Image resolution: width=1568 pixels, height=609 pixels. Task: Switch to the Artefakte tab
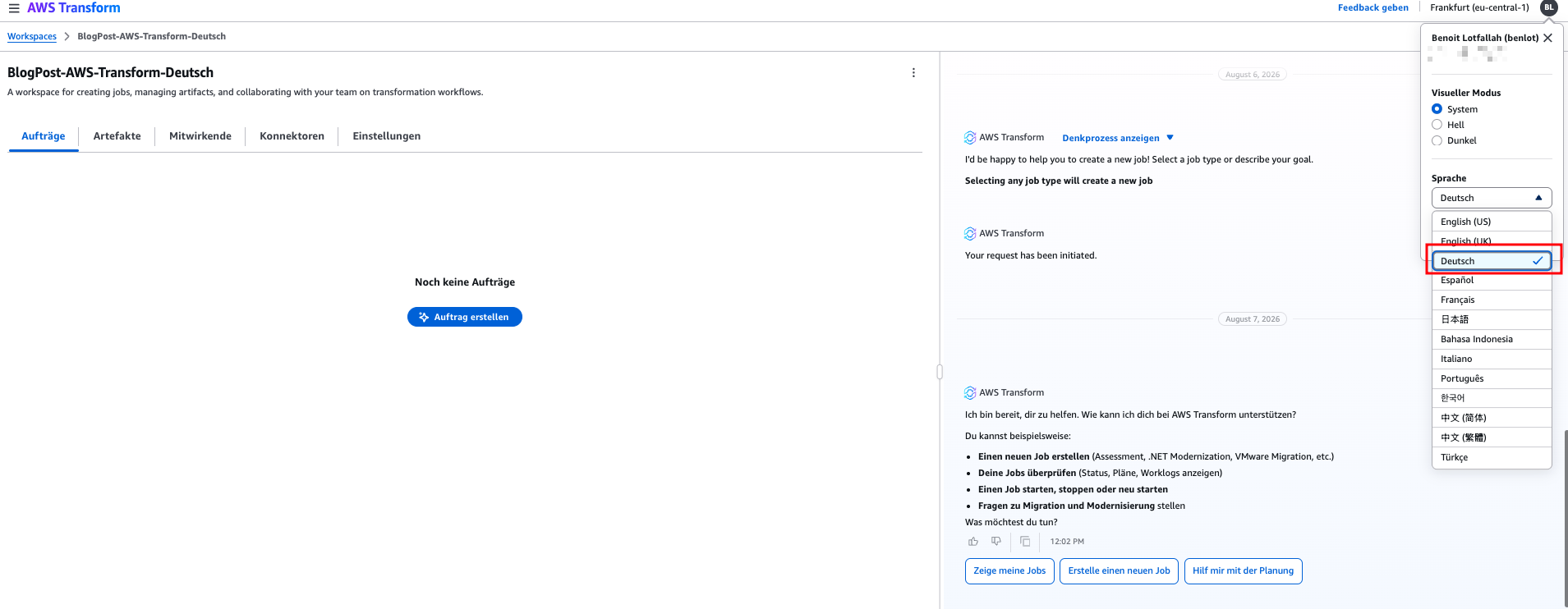tap(117, 136)
